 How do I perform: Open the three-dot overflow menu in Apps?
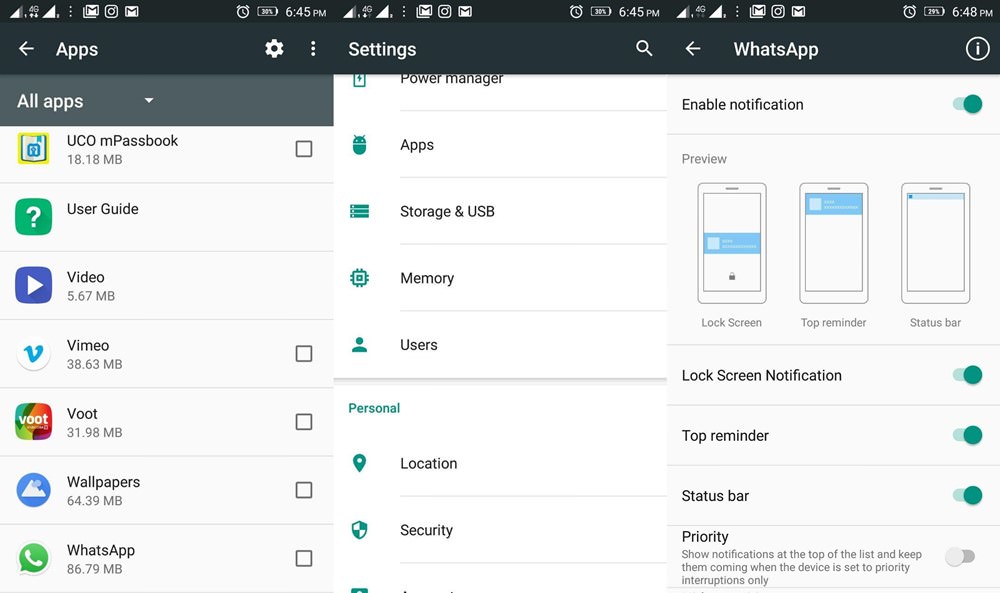312,48
